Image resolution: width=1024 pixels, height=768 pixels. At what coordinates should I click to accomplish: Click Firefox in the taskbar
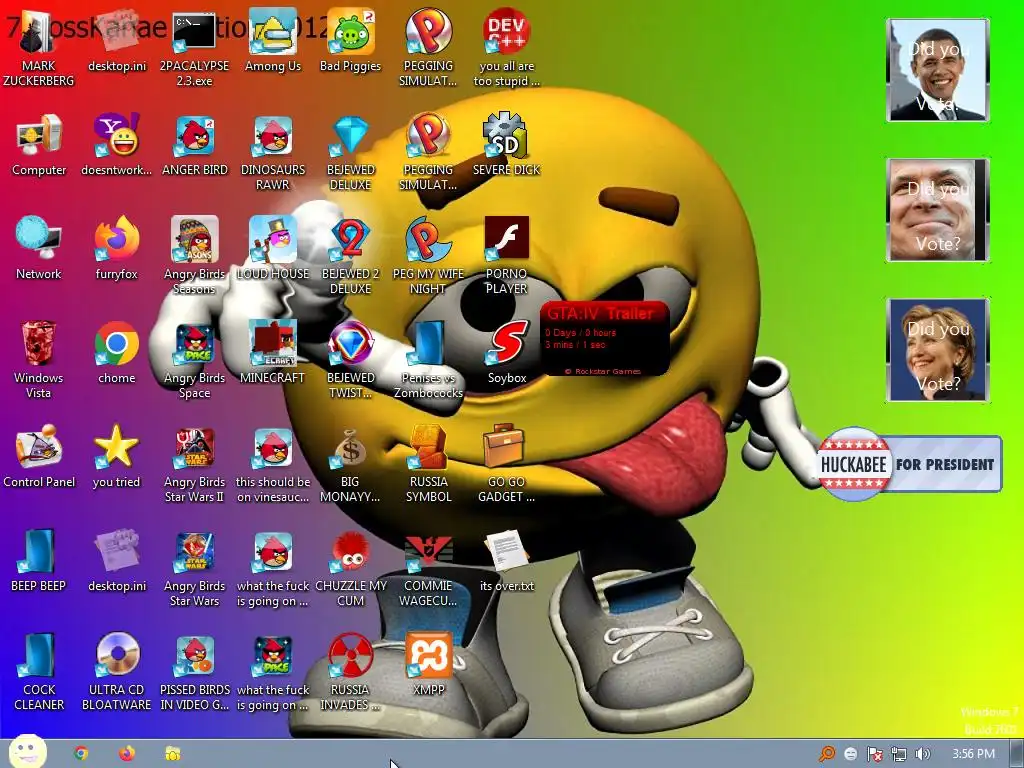[127, 754]
